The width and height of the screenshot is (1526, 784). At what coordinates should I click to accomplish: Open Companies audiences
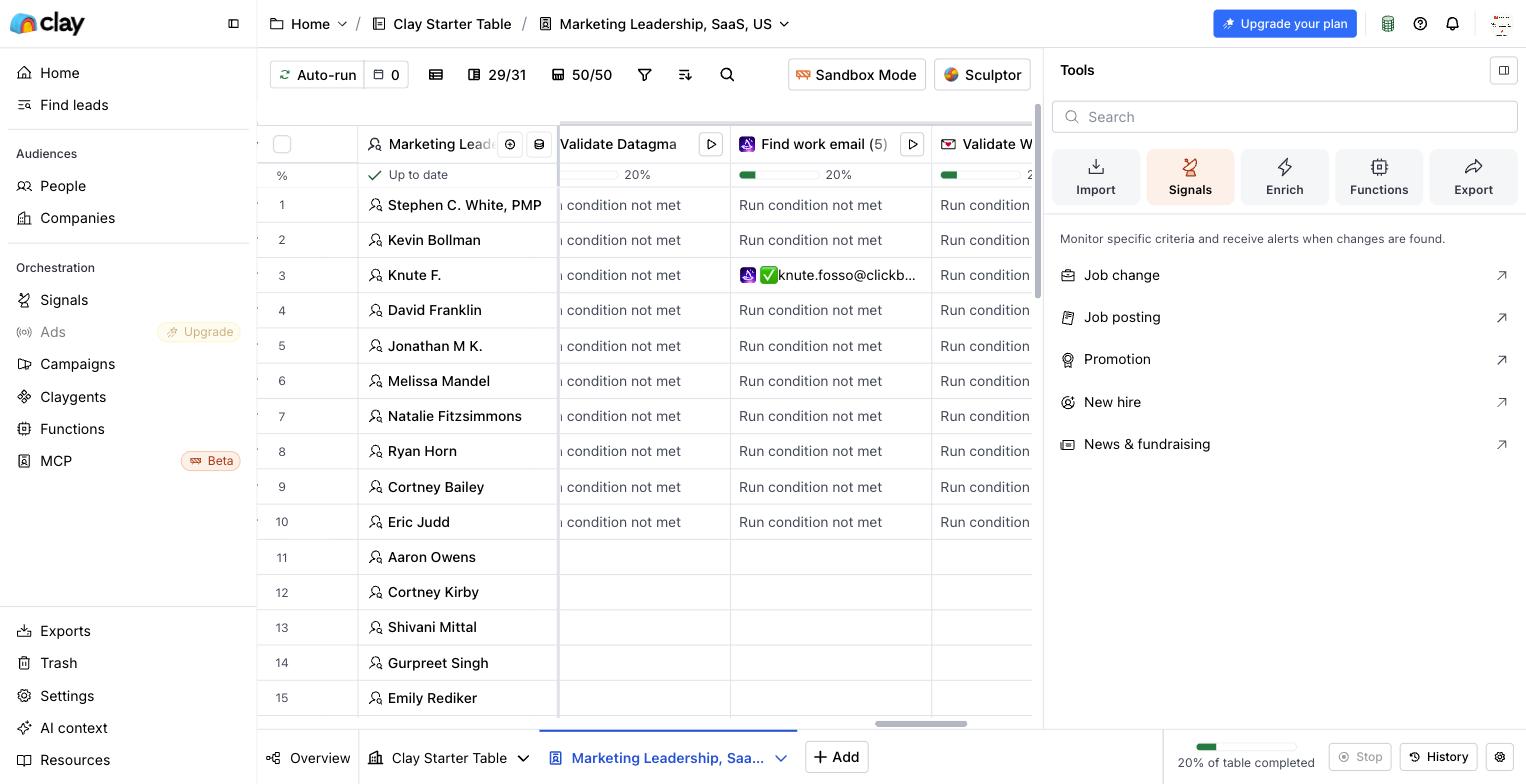coord(128,218)
